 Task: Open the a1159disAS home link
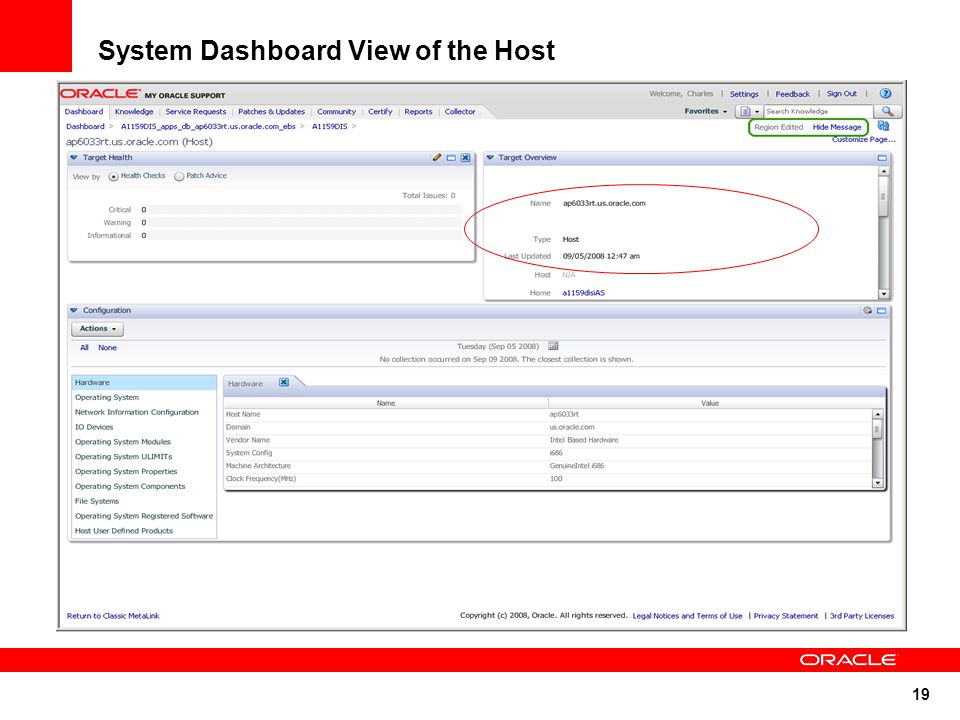[583, 293]
